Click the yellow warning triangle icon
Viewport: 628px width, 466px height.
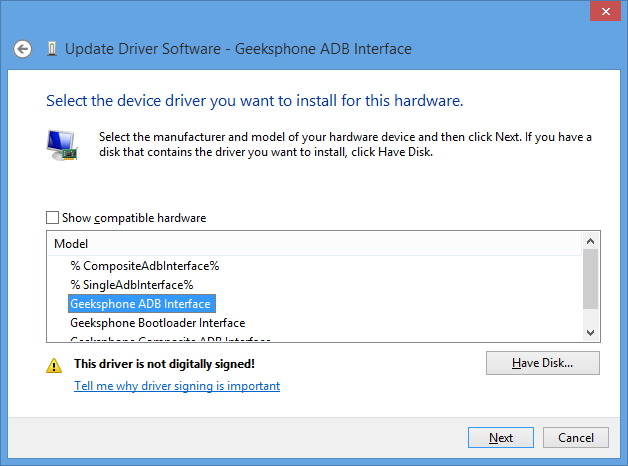54,365
